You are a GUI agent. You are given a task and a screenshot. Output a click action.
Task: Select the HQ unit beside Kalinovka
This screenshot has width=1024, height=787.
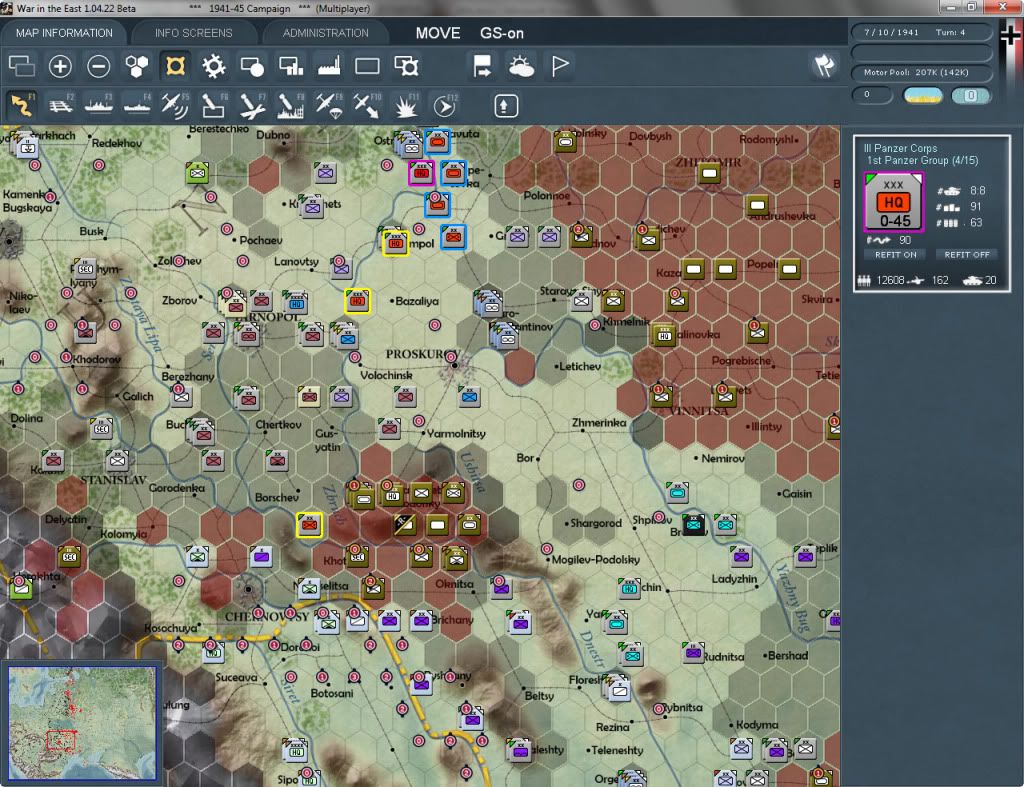pyautogui.click(x=664, y=335)
